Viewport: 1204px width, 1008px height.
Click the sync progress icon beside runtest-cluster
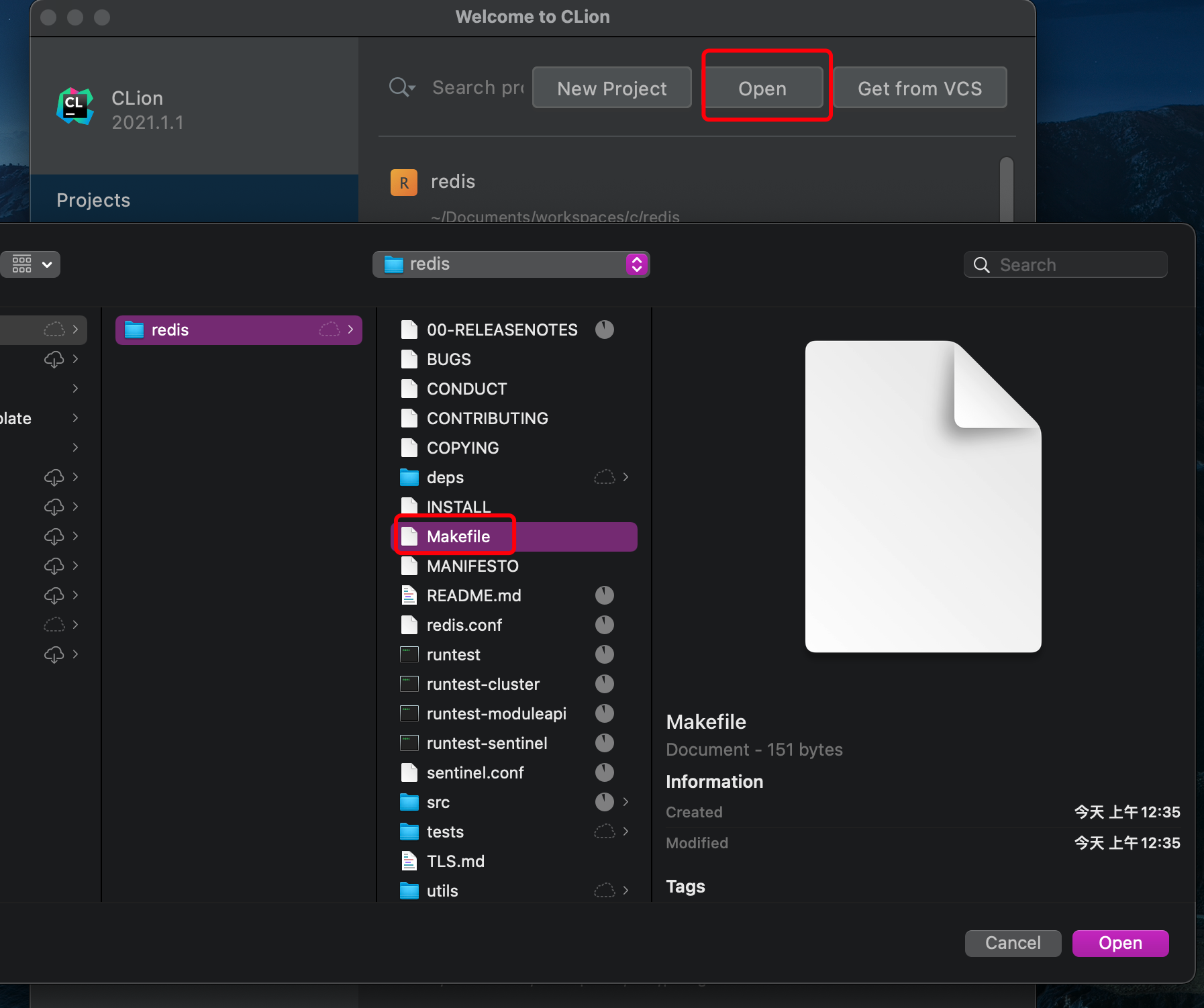[x=605, y=684]
